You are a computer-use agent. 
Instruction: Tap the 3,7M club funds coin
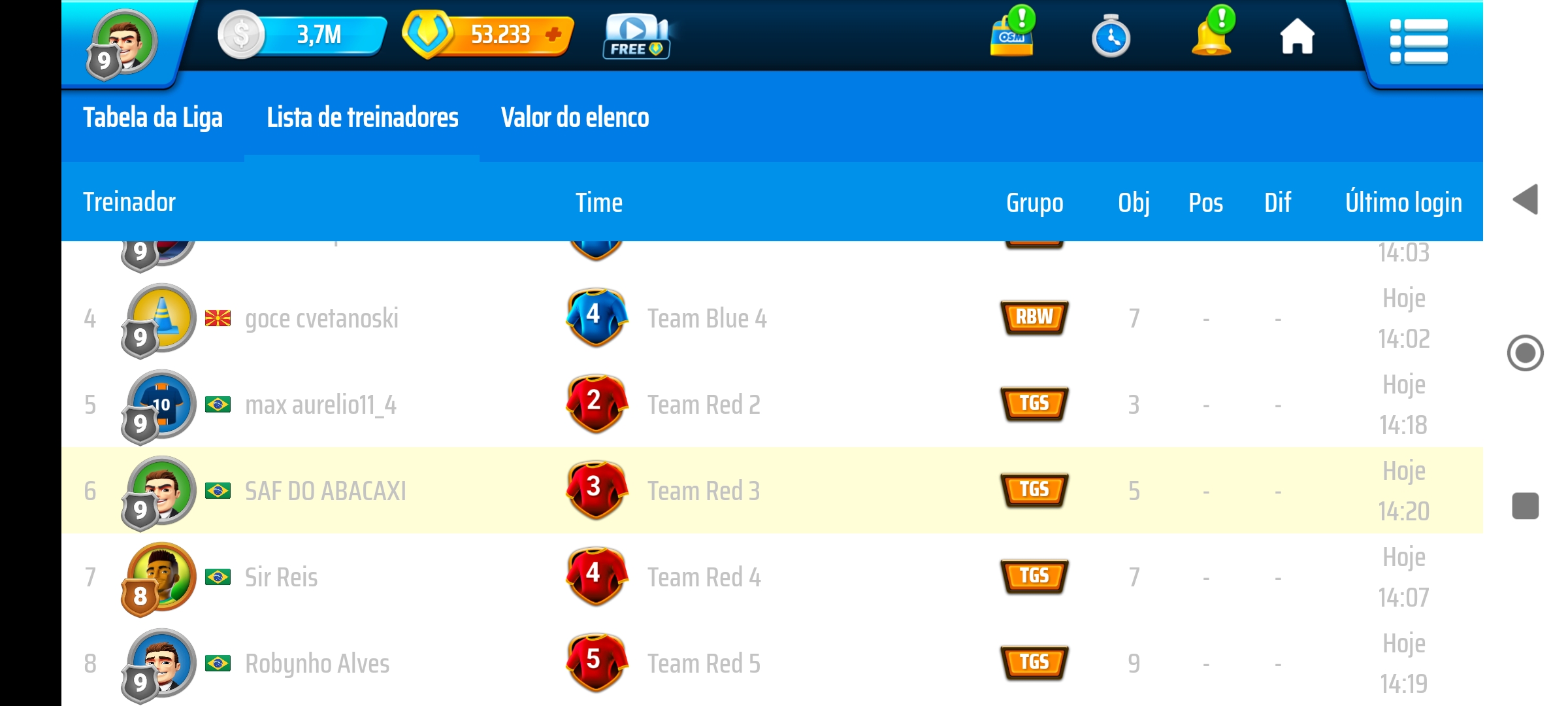[x=241, y=34]
